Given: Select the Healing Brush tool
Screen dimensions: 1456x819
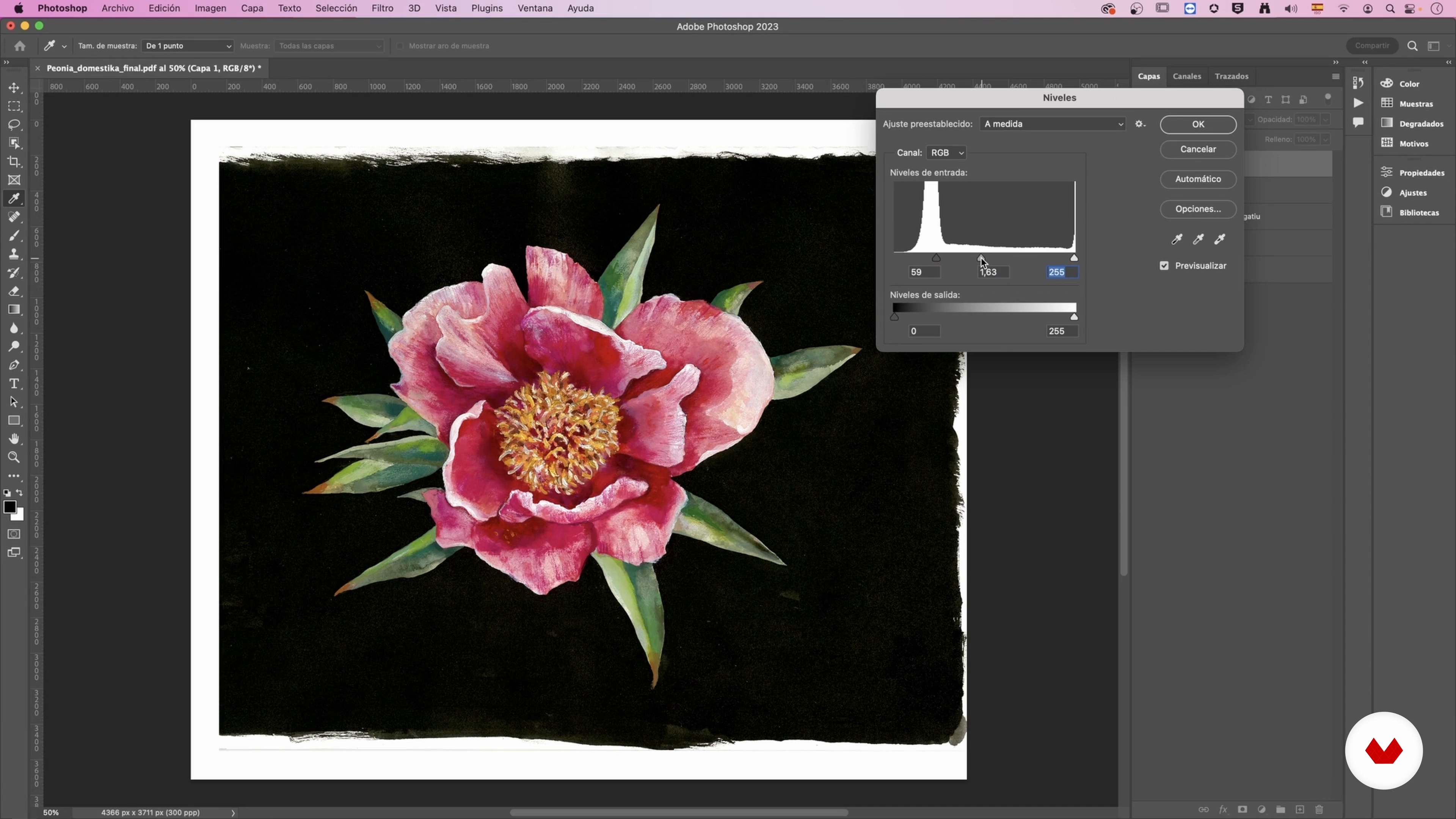Looking at the screenshot, I should 14,217.
